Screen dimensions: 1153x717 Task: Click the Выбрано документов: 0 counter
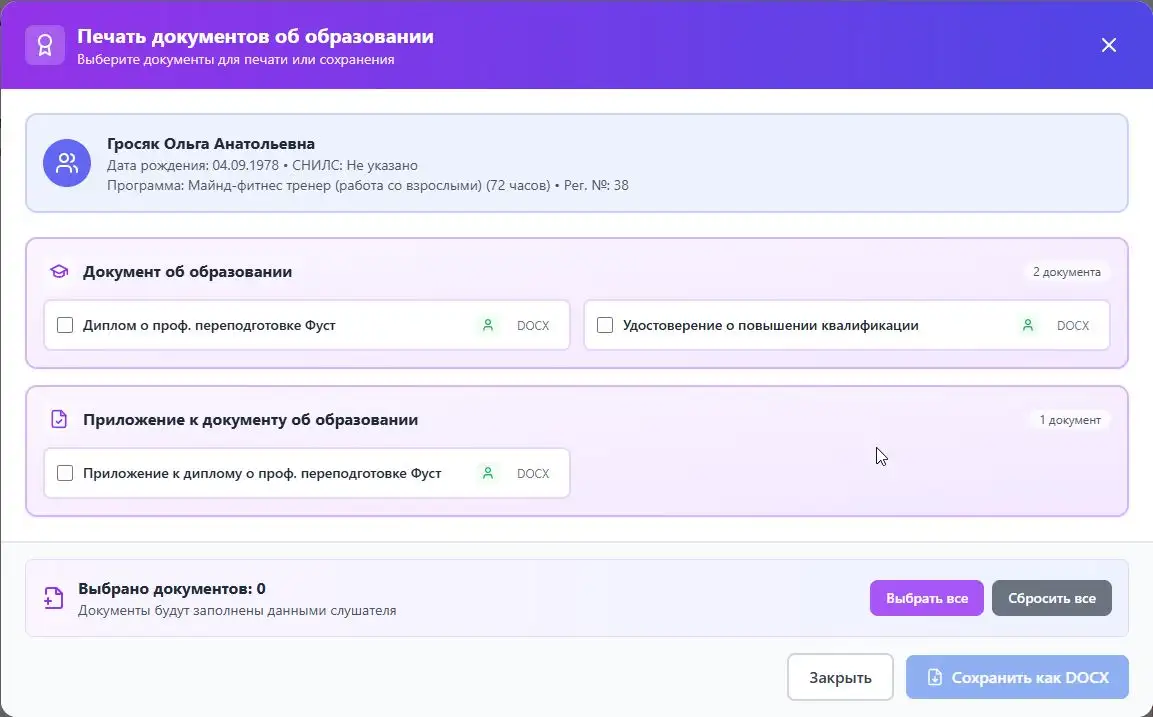(x=172, y=588)
